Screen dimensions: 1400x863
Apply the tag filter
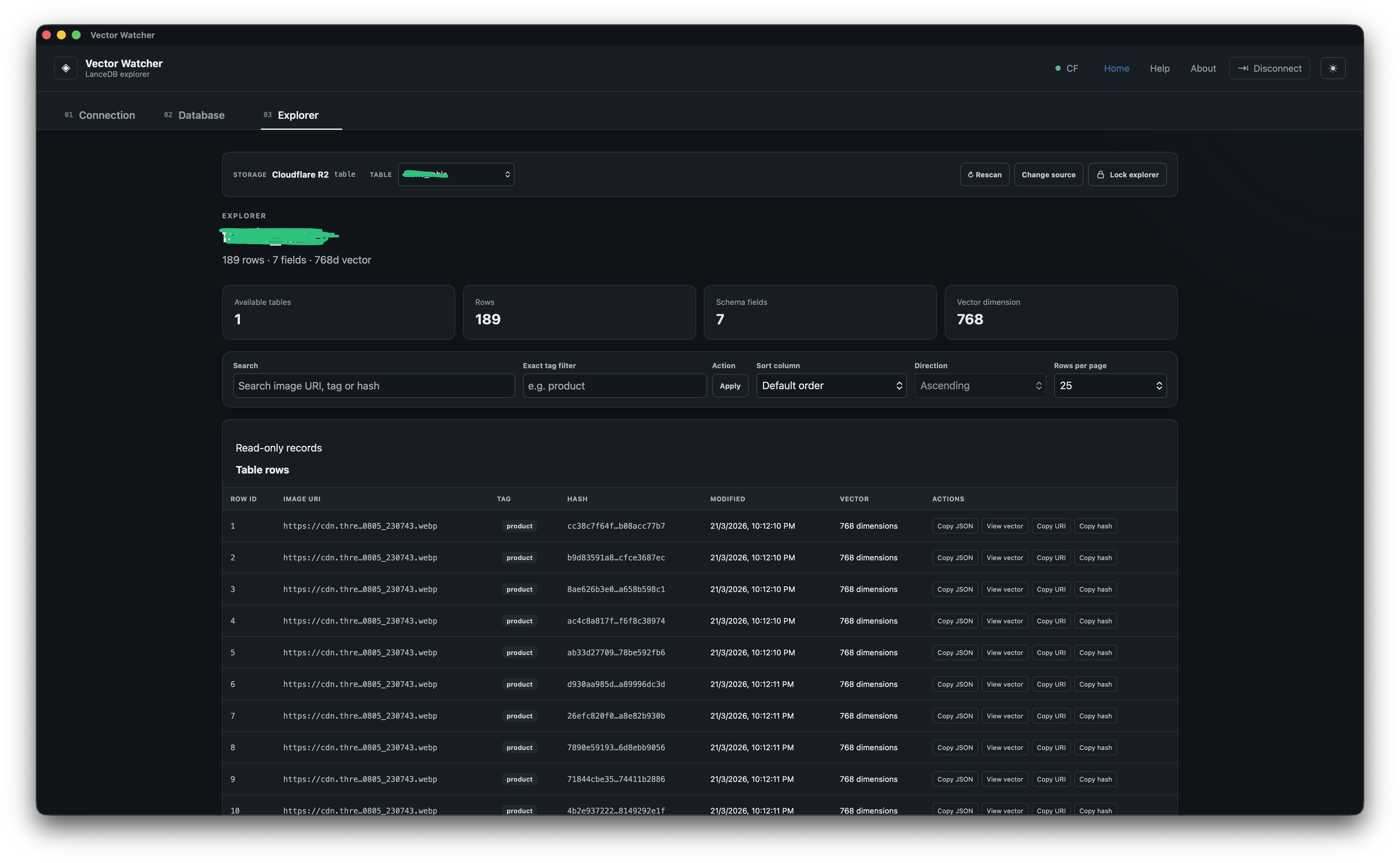[730, 386]
